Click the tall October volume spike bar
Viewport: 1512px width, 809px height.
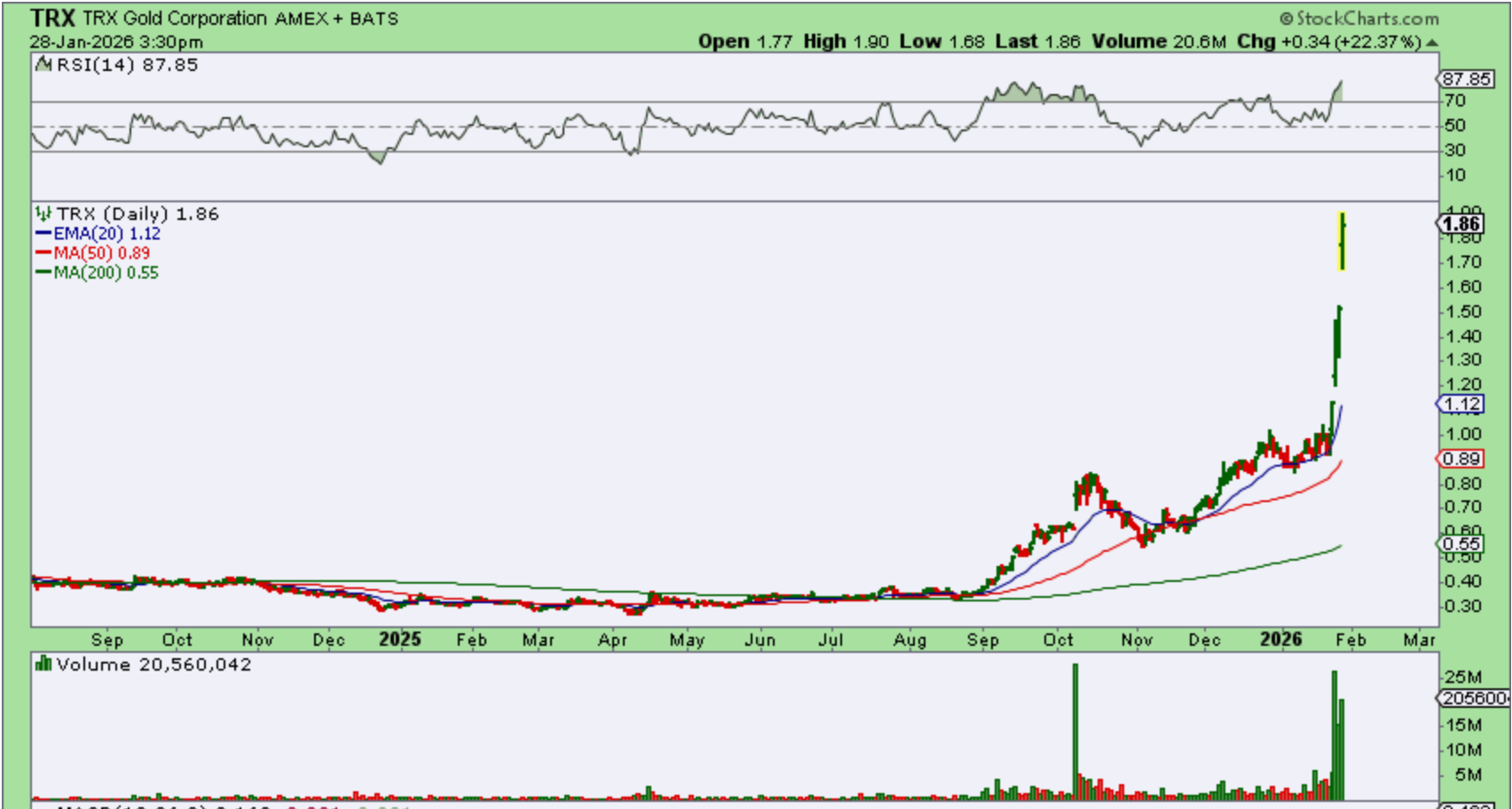click(x=1075, y=732)
